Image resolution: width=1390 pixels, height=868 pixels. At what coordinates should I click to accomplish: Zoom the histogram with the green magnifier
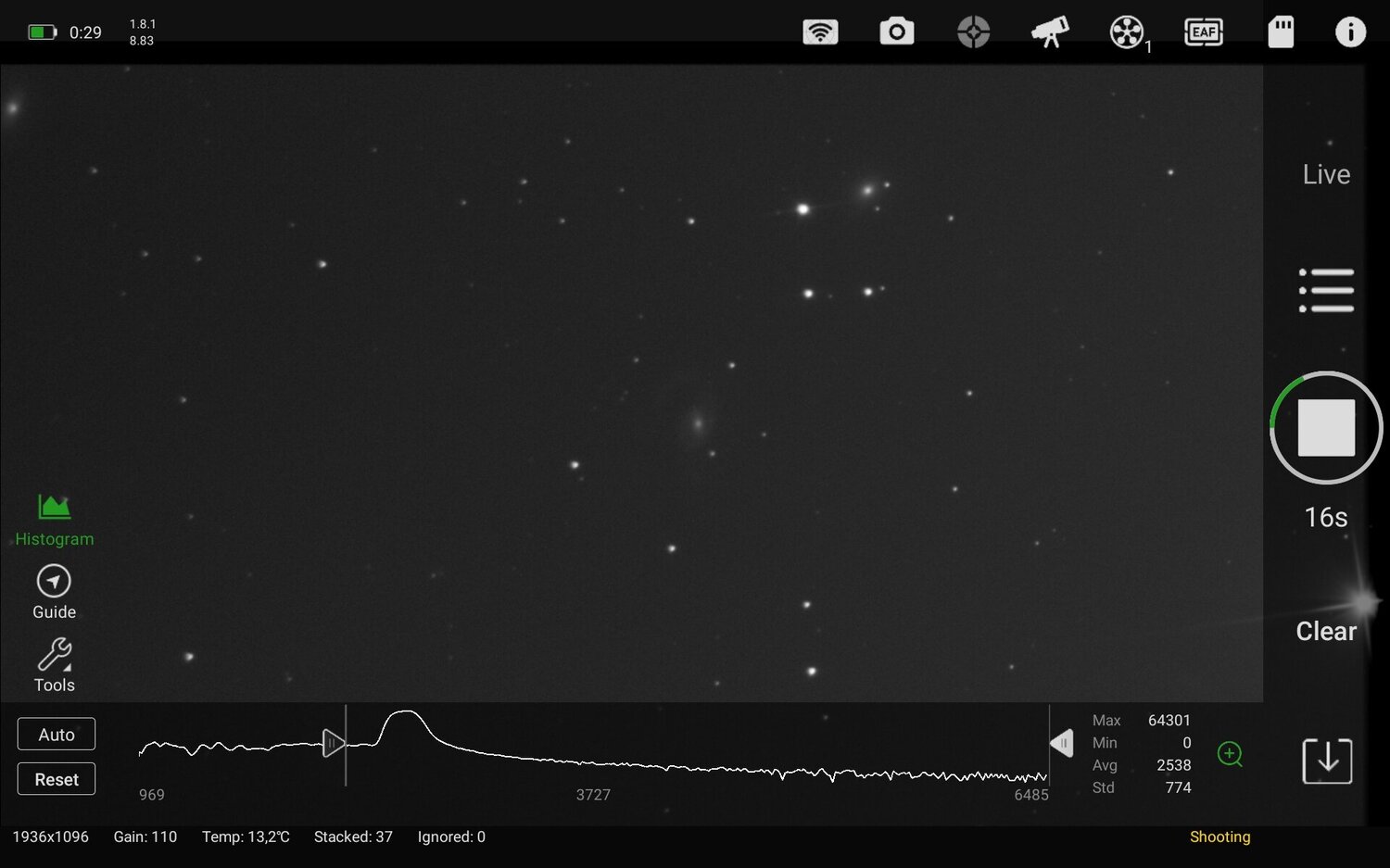pos(1230,754)
